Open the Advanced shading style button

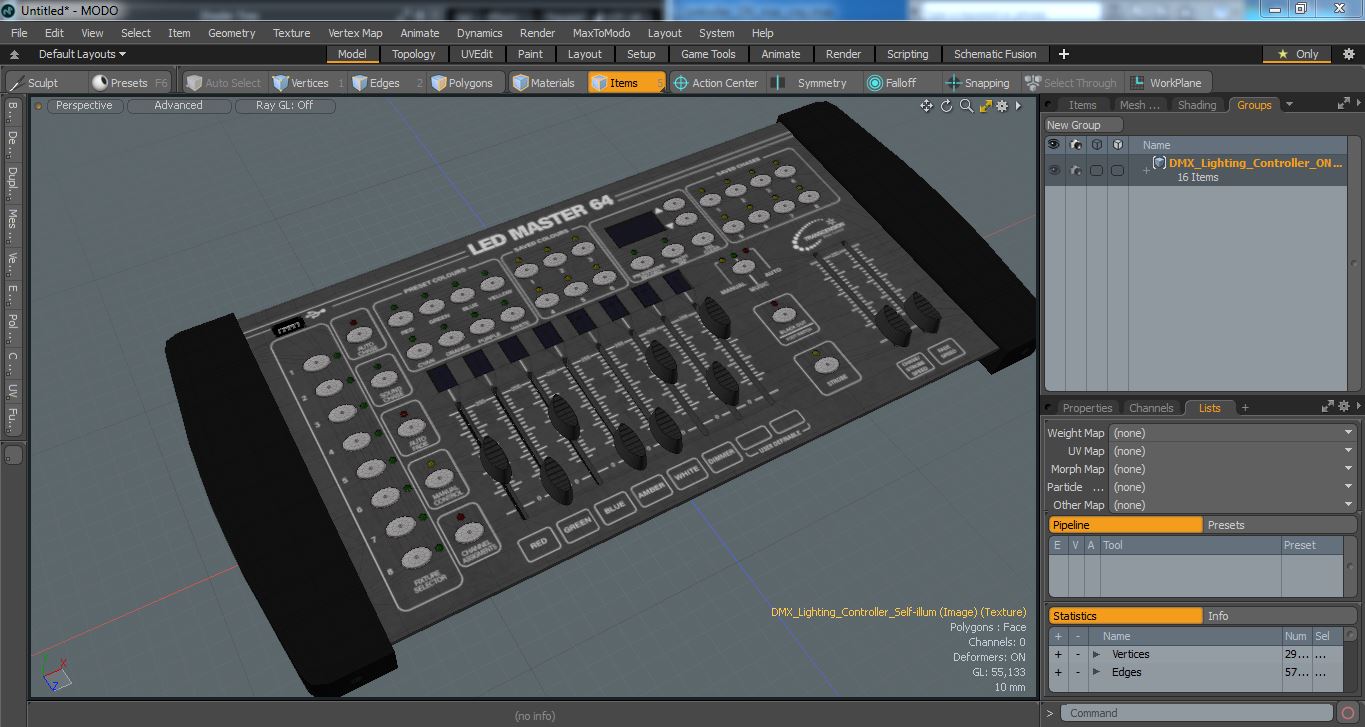(x=178, y=105)
